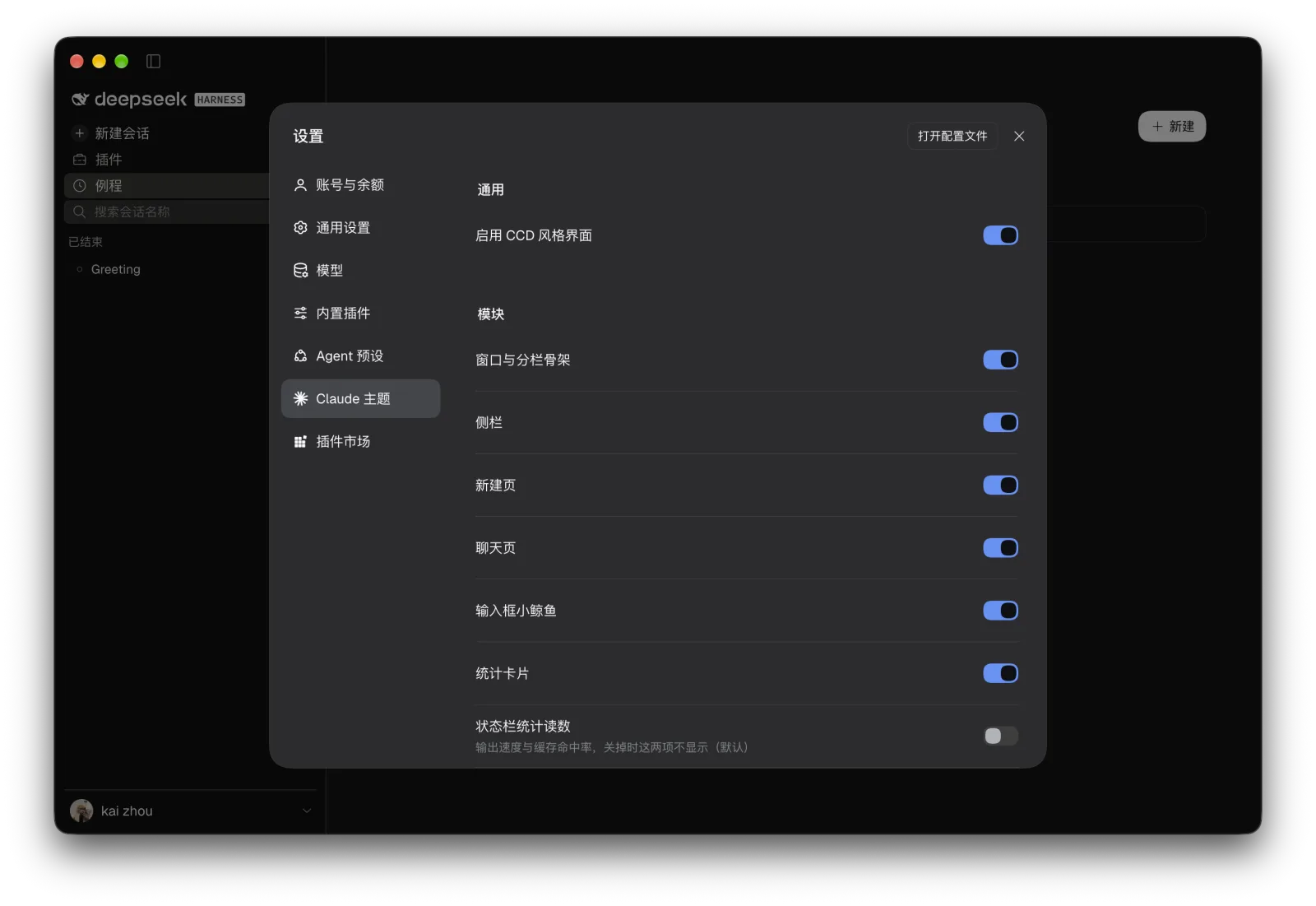This screenshot has height=906, width=1316.
Task: Click the Claude 主题 starburst icon
Action: (x=300, y=399)
